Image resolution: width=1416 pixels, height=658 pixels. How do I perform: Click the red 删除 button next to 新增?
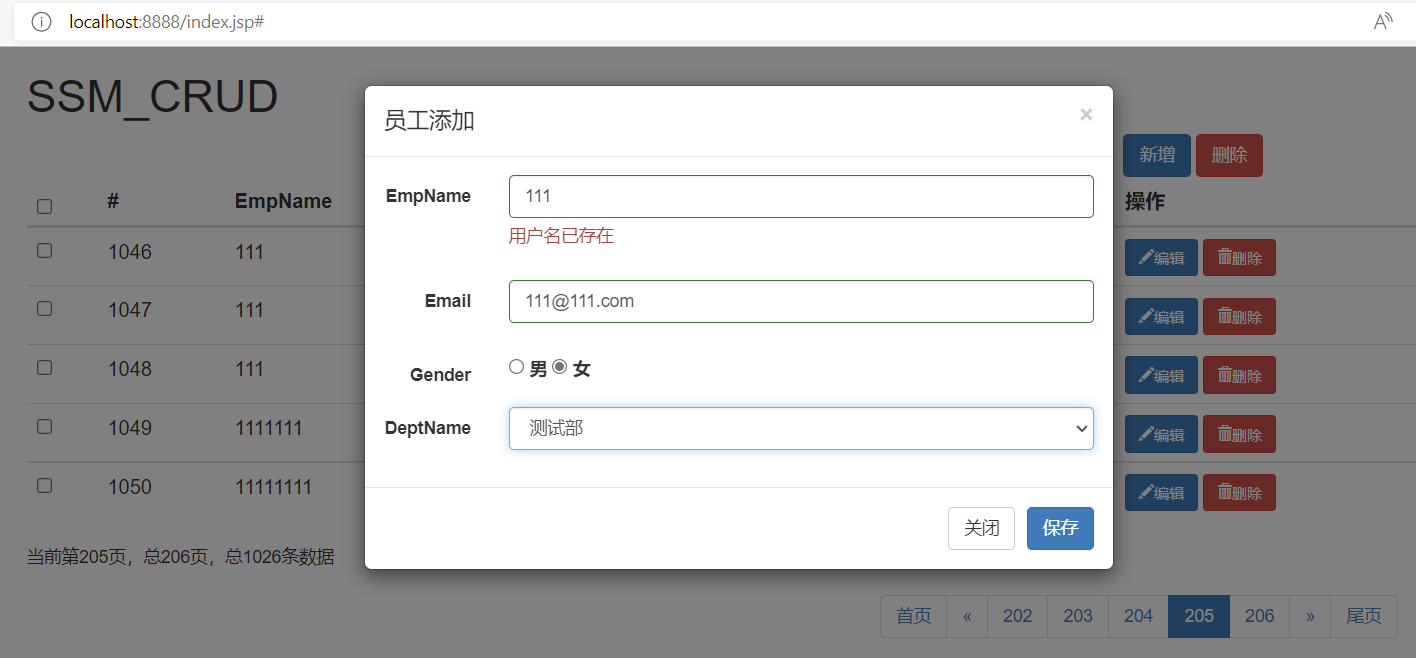tap(1229, 155)
